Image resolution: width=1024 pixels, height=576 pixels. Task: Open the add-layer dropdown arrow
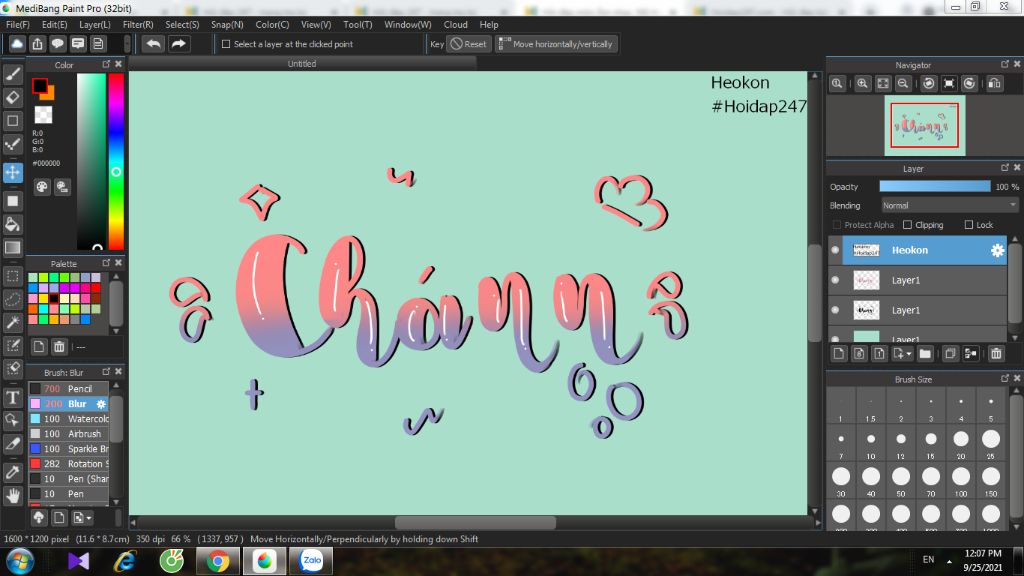coord(909,354)
